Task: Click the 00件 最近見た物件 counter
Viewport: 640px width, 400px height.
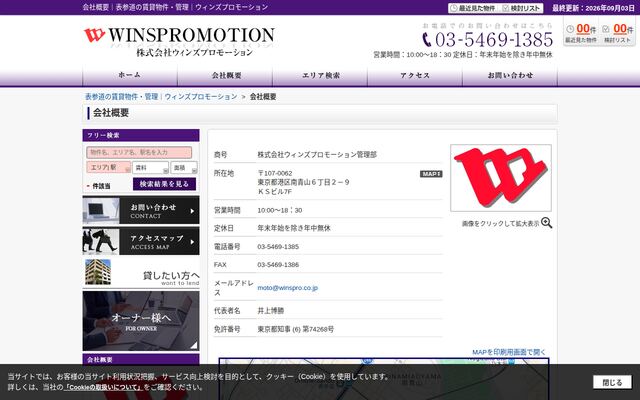Action: click(x=581, y=33)
